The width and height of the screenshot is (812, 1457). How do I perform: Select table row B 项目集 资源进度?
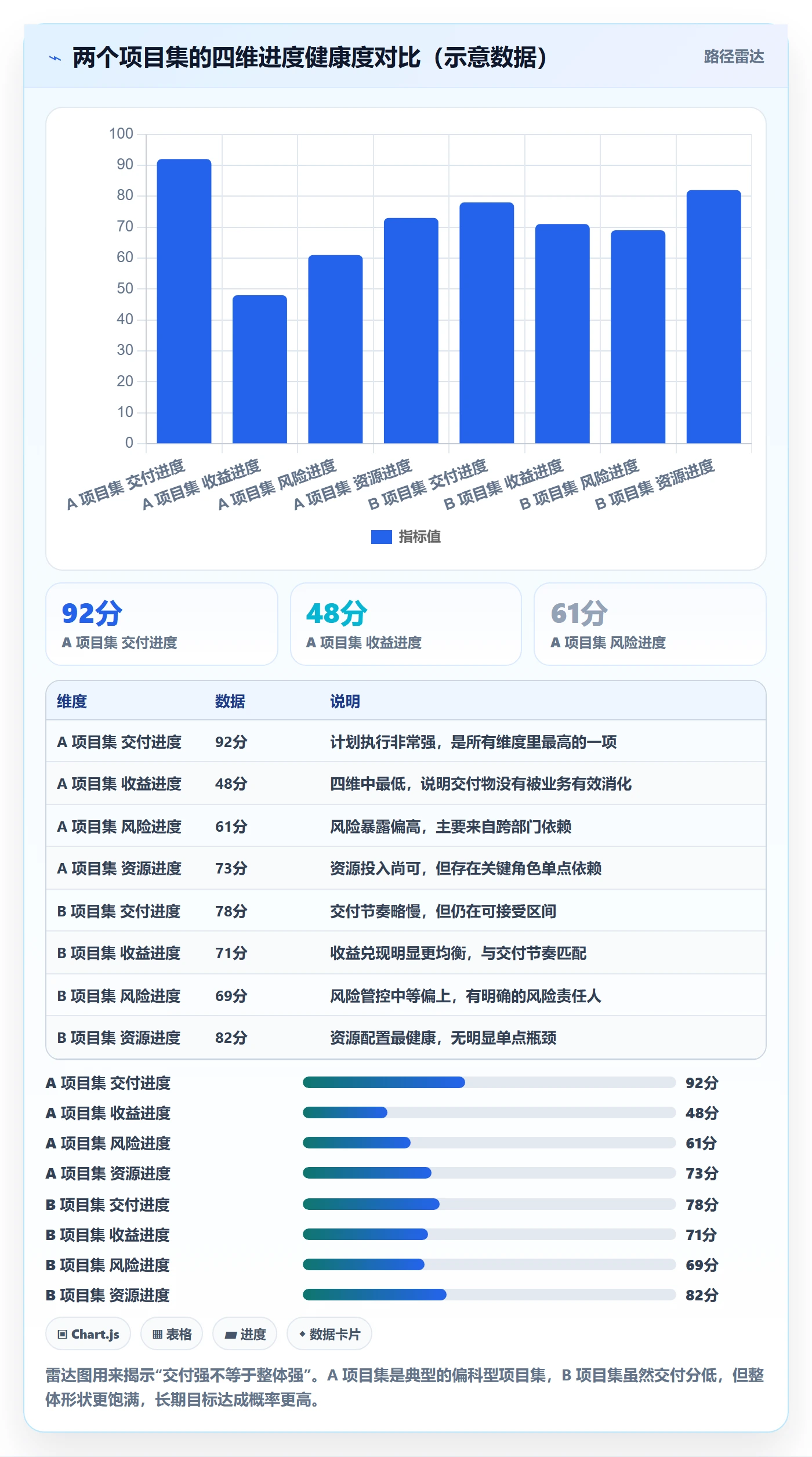[x=406, y=1038]
